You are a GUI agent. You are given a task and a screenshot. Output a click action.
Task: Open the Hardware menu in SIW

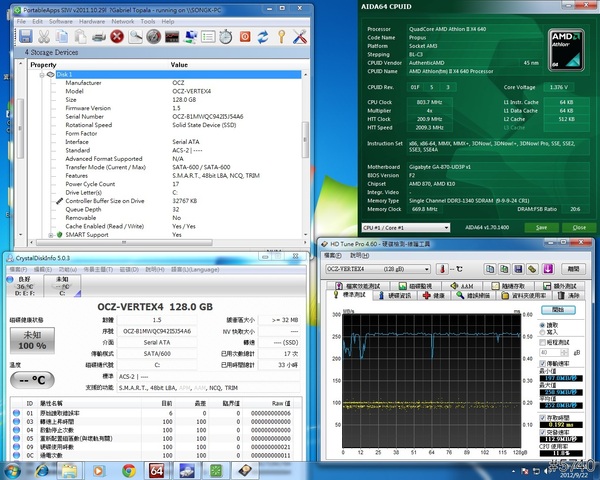[x=92, y=20]
